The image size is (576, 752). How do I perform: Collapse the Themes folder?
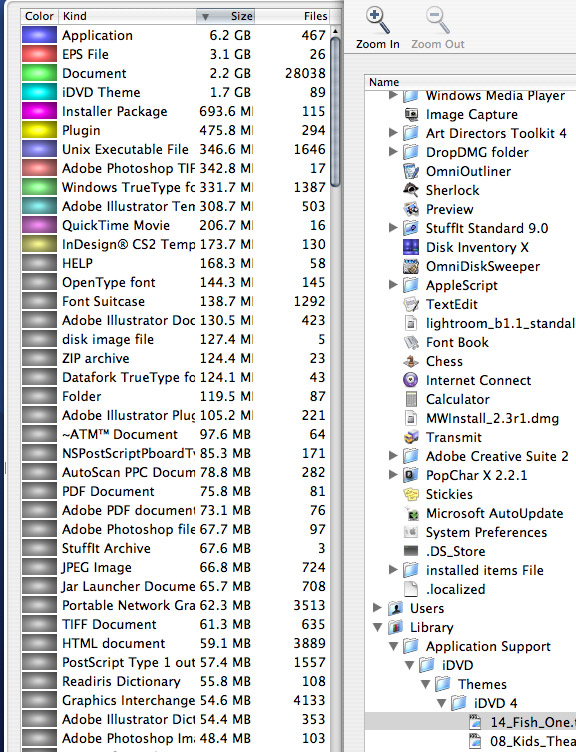click(x=425, y=684)
